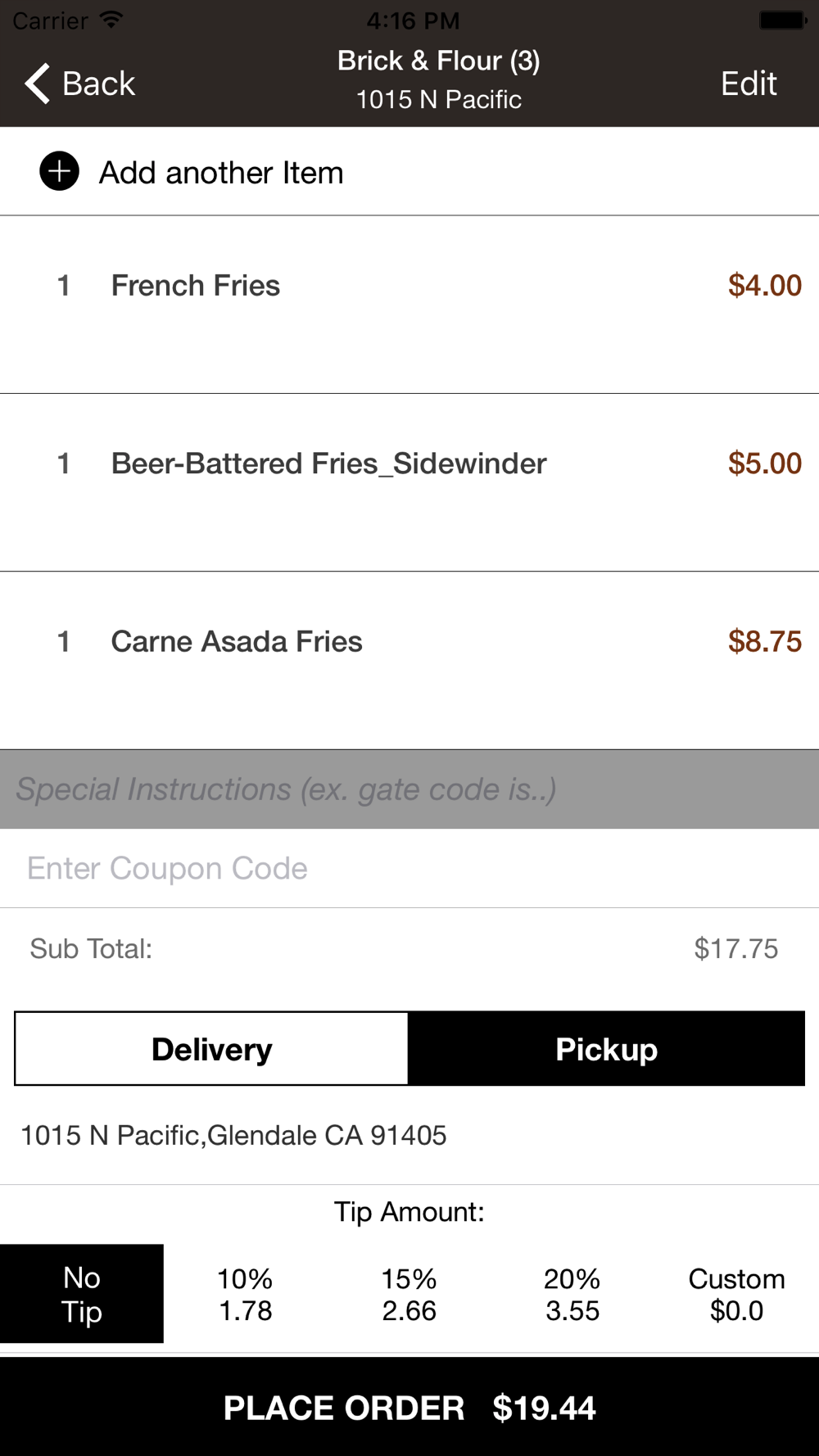Image resolution: width=819 pixels, height=1456 pixels.
Task: Open the Custom tip amount option
Action: (x=737, y=1294)
